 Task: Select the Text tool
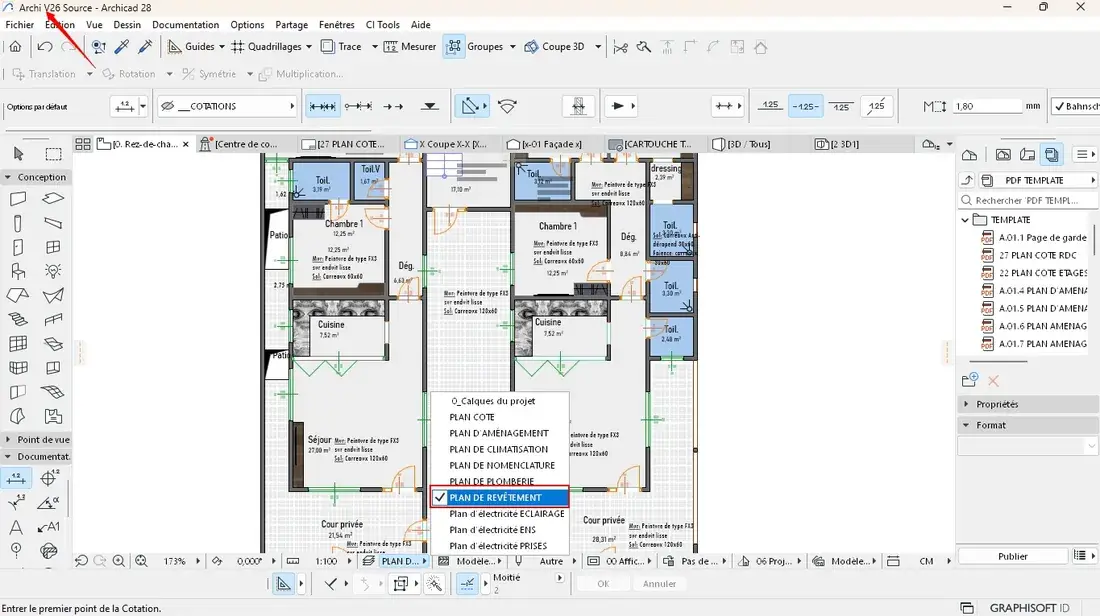coord(15,527)
